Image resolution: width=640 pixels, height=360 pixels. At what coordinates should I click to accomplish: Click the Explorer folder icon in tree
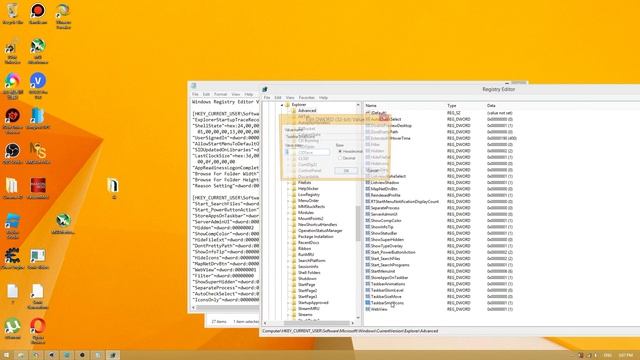point(287,105)
